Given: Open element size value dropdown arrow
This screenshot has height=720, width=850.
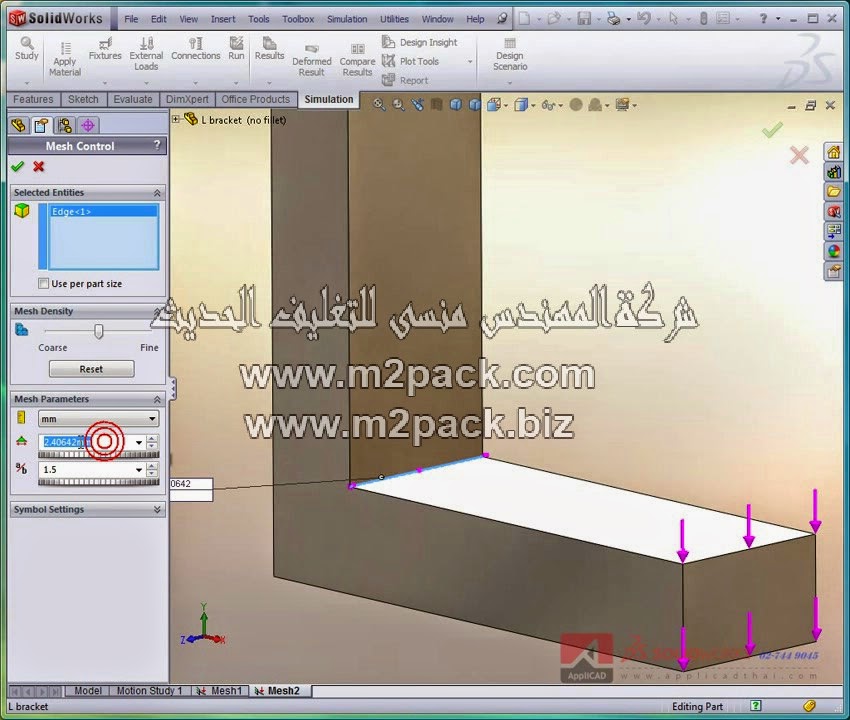Looking at the screenshot, I should tap(139, 442).
